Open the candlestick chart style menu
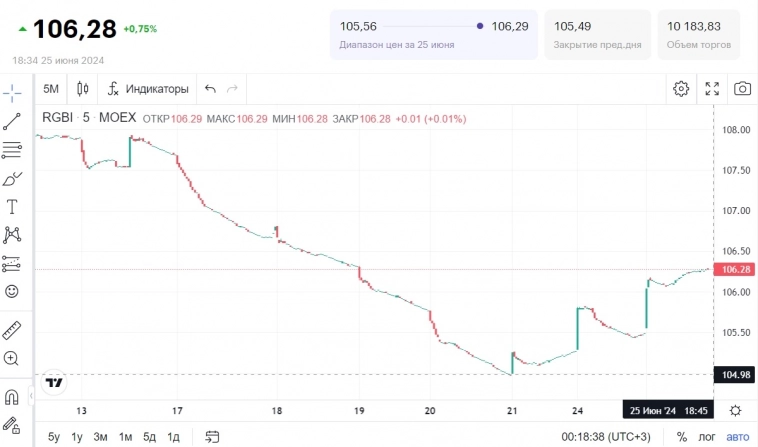This screenshot has width=758, height=447. click(x=82, y=89)
